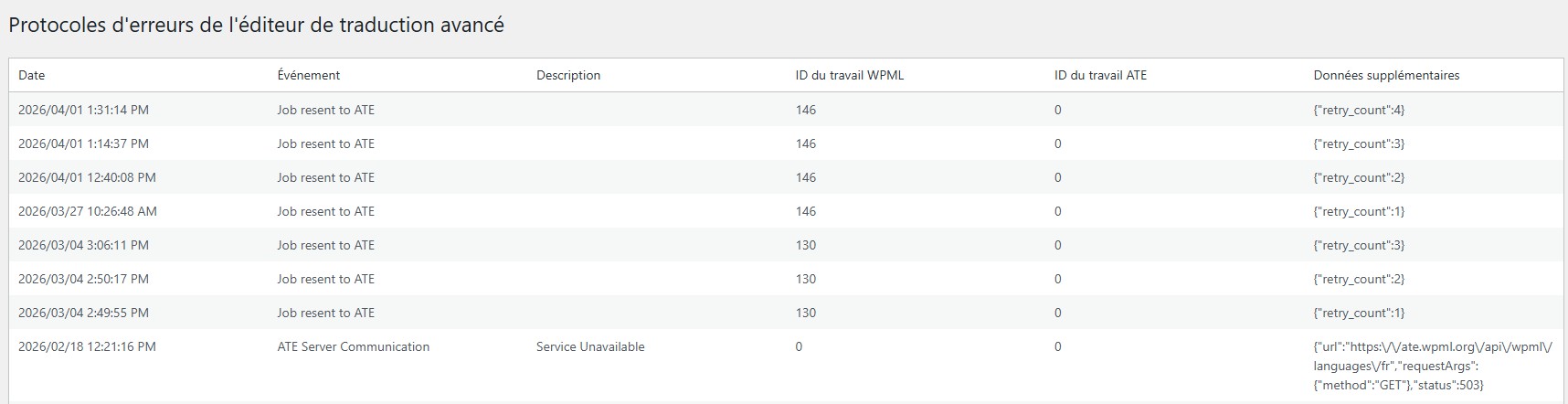Click the Date column header

pos(32,75)
